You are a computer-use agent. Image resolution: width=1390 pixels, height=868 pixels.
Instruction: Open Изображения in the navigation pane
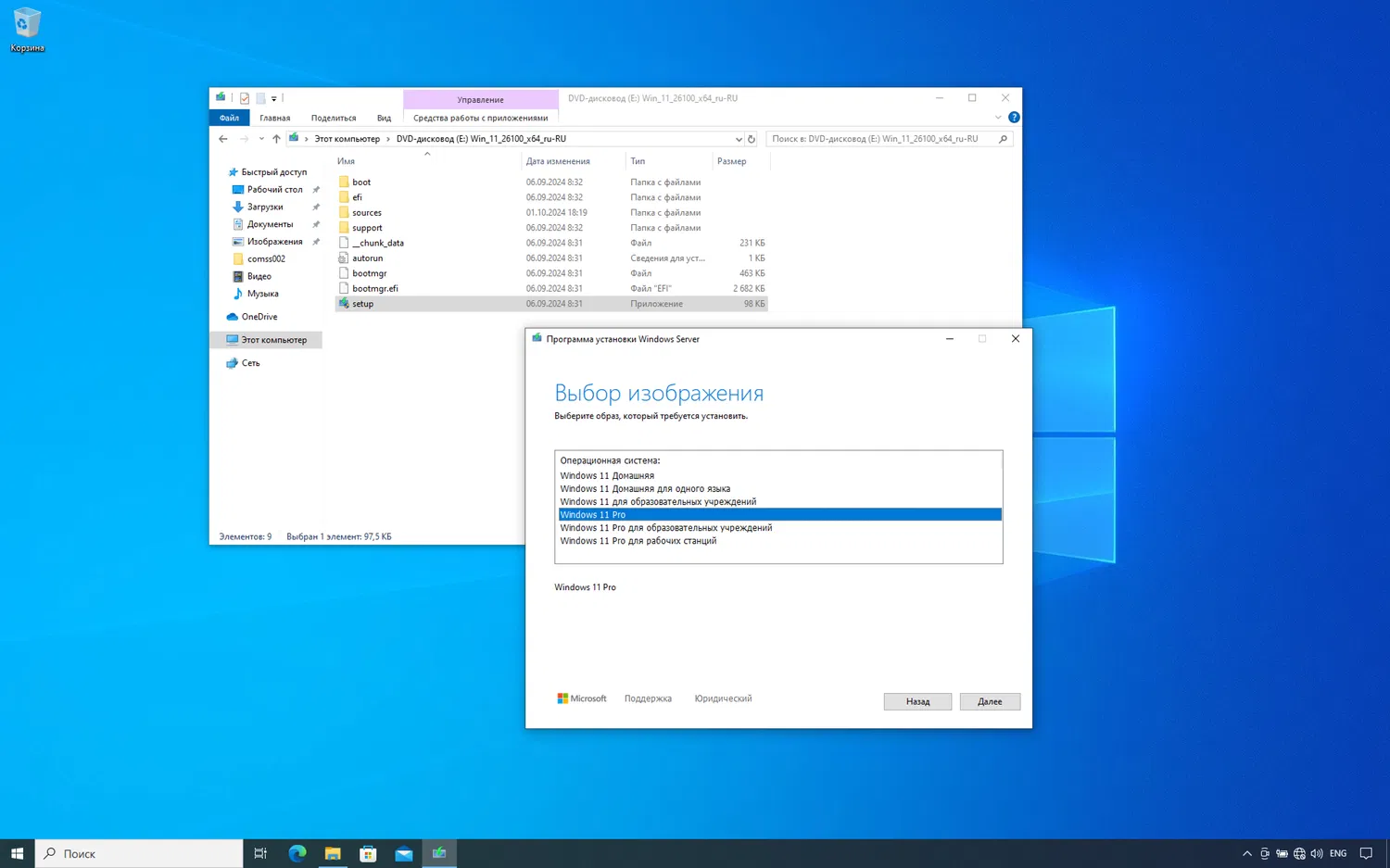(274, 242)
